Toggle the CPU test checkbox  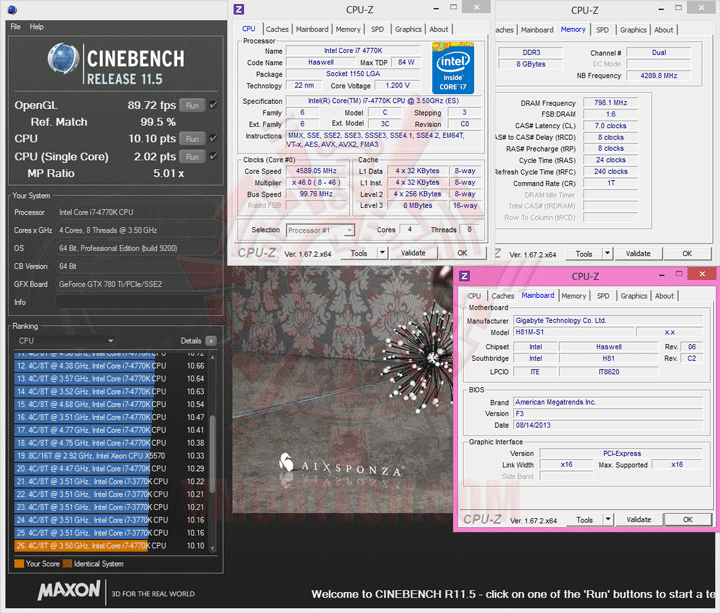(213, 138)
